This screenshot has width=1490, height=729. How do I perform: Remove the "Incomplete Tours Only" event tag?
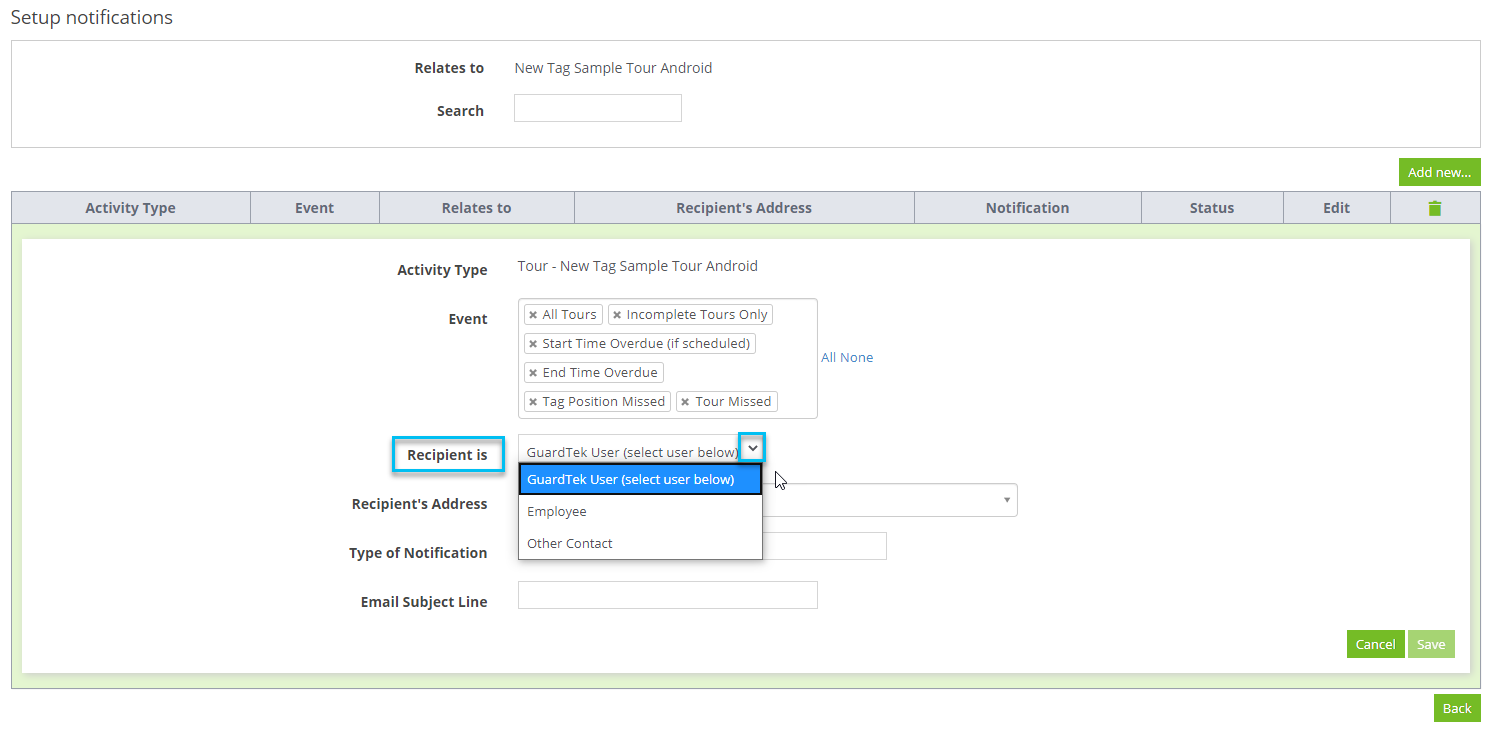coord(617,314)
